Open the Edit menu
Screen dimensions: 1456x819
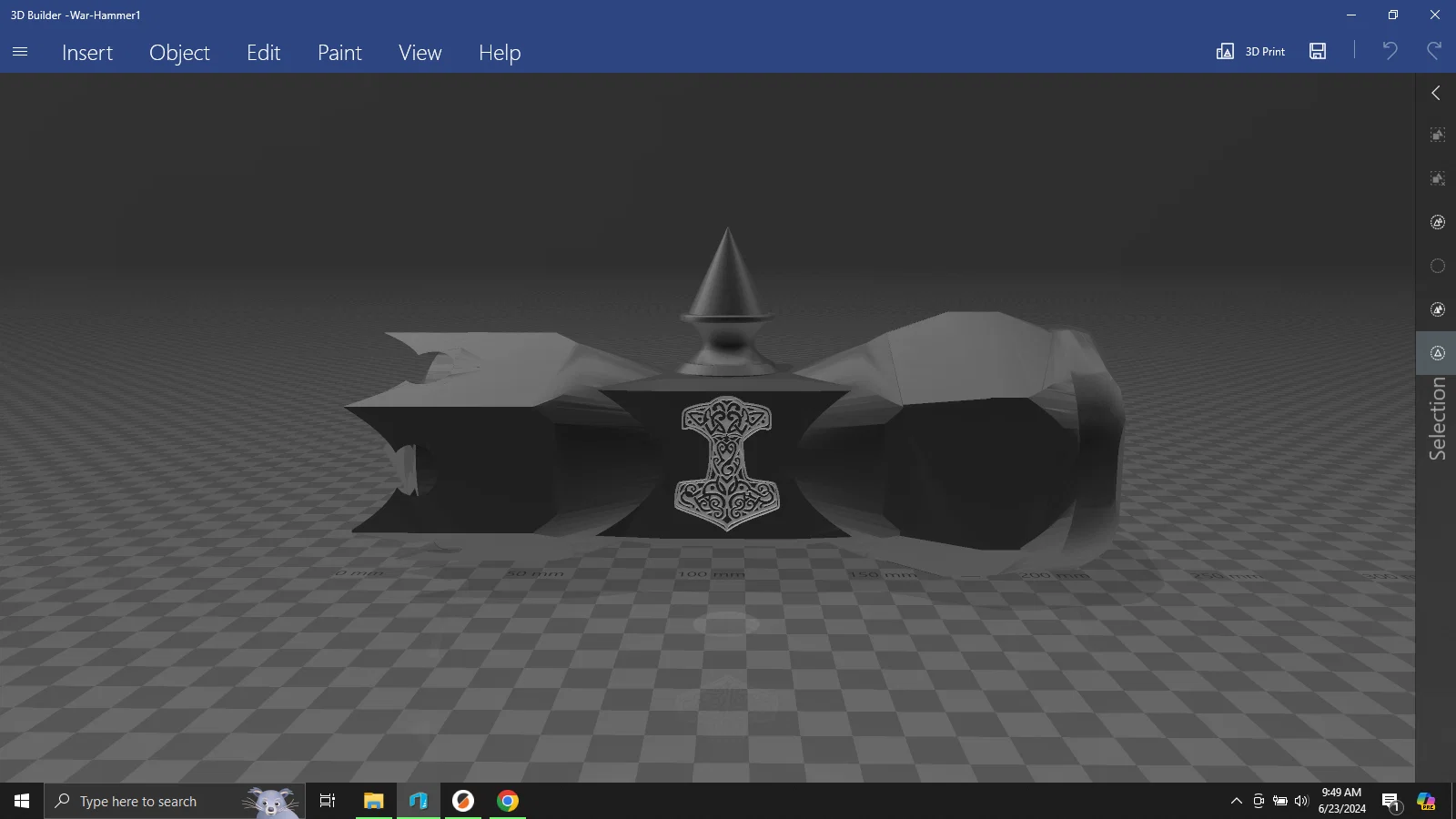coord(264,53)
